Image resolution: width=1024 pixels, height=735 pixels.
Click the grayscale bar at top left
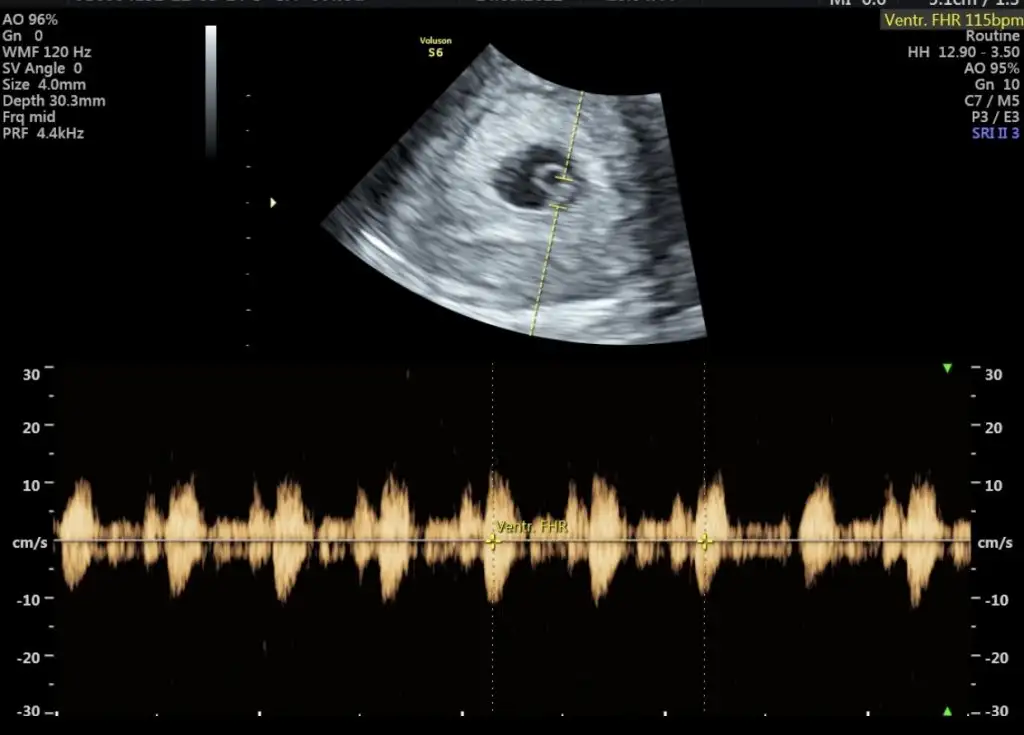pos(211,90)
